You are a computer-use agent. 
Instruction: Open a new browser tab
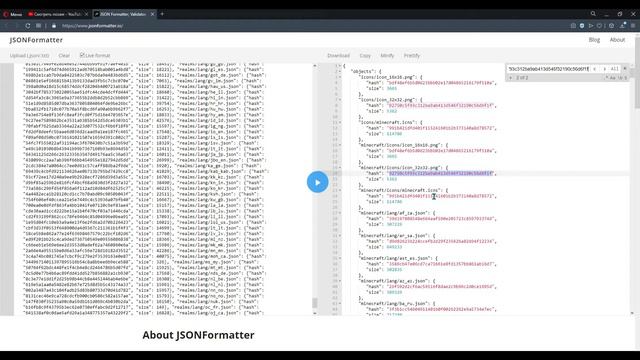(162, 14)
